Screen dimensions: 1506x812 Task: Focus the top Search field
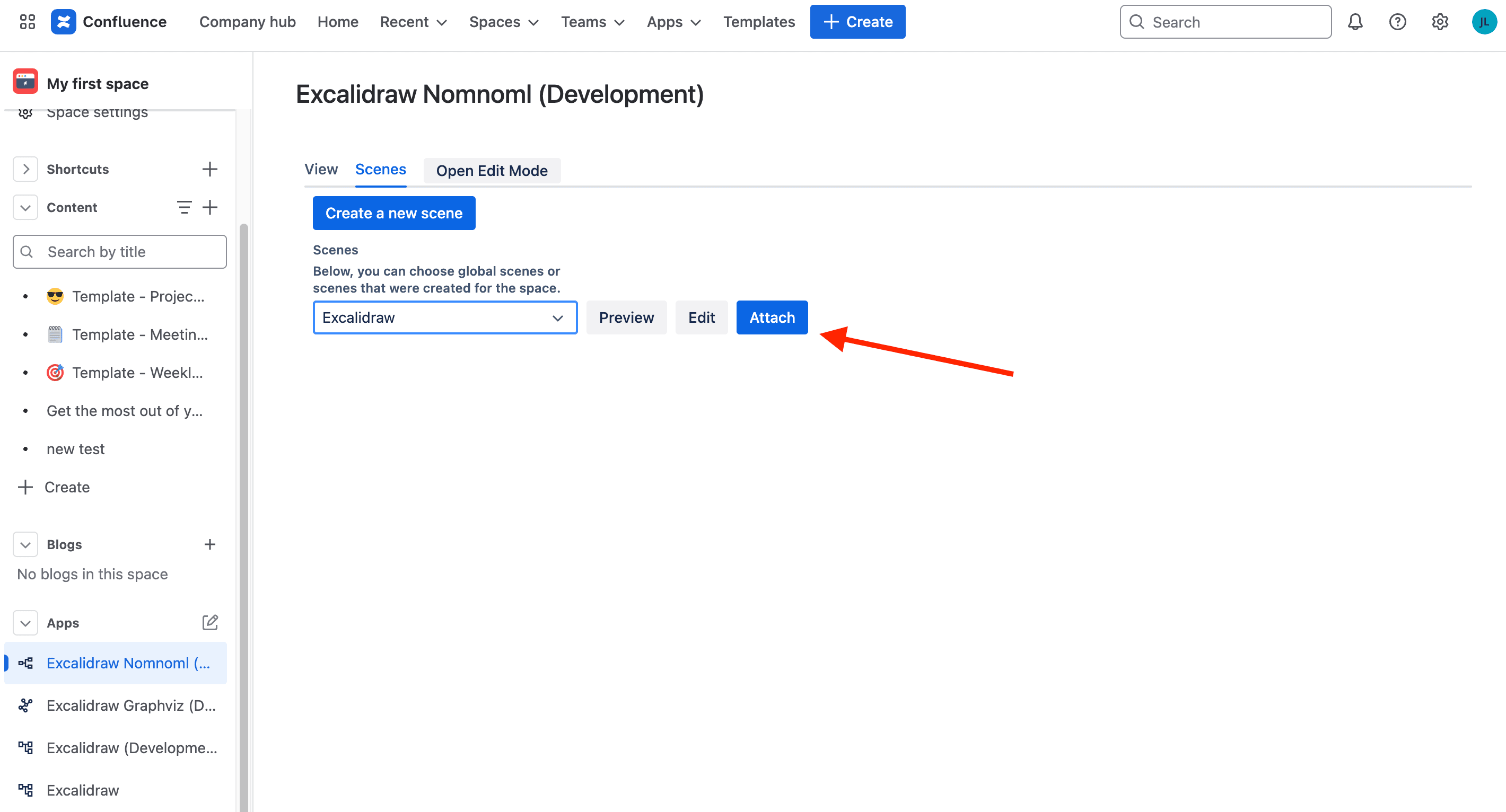[x=1225, y=22]
